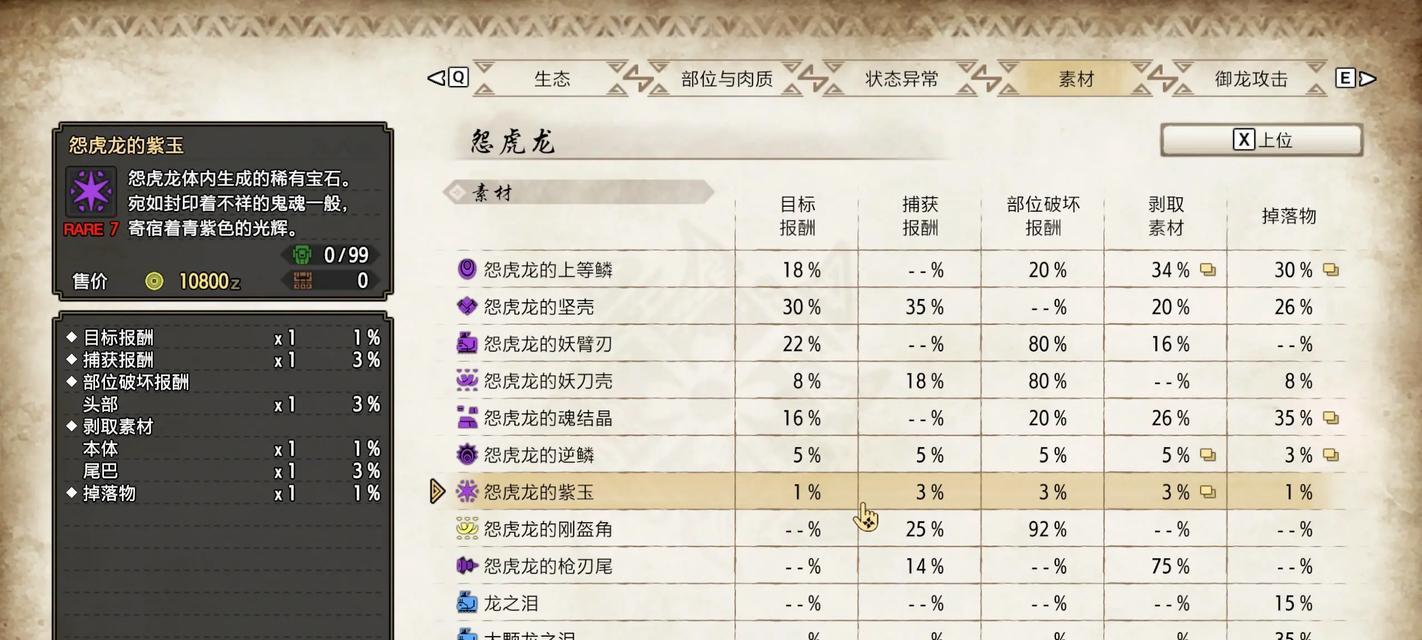Click the 怨虎龙的妖臂刃 blade icon
Viewport: 1422px width, 640px height.
point(467,343)
